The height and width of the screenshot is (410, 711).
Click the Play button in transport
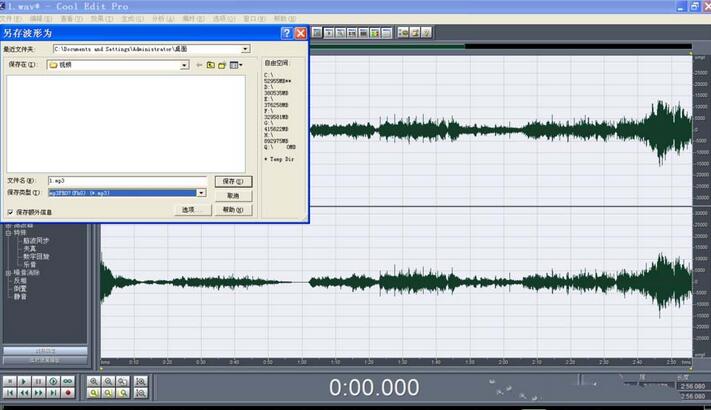(x=24, y=381)
